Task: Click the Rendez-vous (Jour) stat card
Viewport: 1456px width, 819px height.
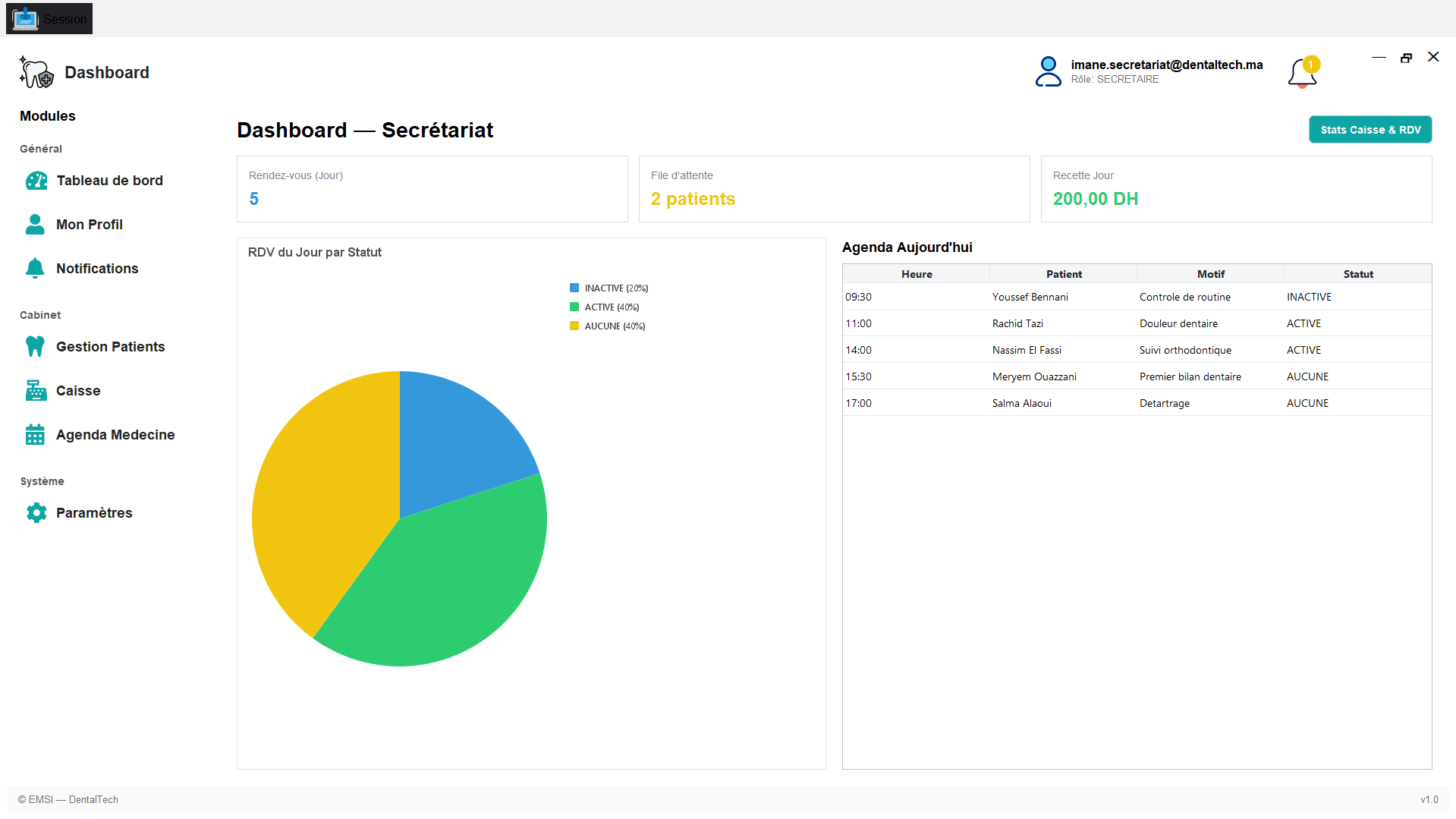Action: 432,189
